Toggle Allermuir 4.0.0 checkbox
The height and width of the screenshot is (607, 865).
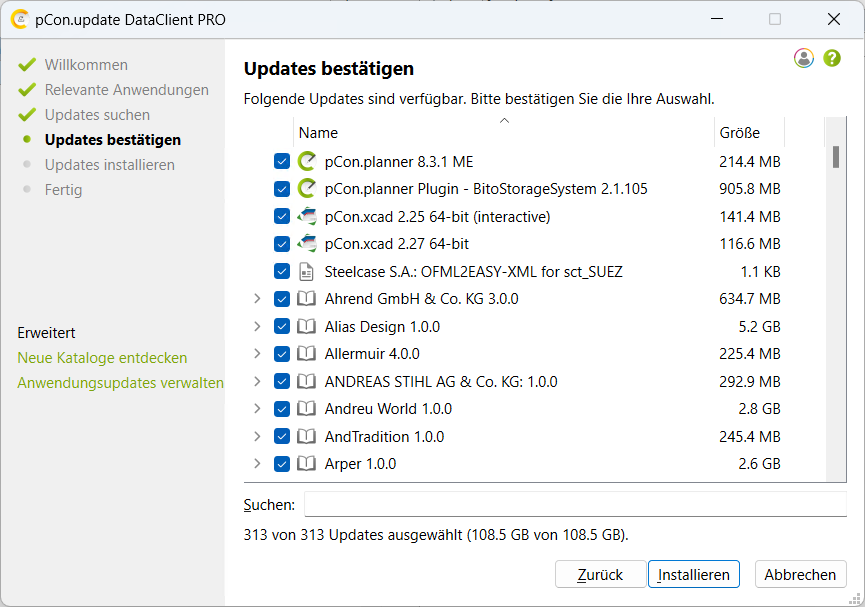(x=282, y=353)
